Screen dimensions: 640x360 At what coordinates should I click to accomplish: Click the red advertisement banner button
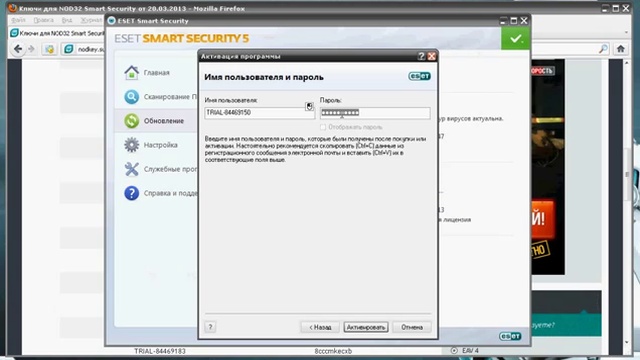click(x=543, y=218)
